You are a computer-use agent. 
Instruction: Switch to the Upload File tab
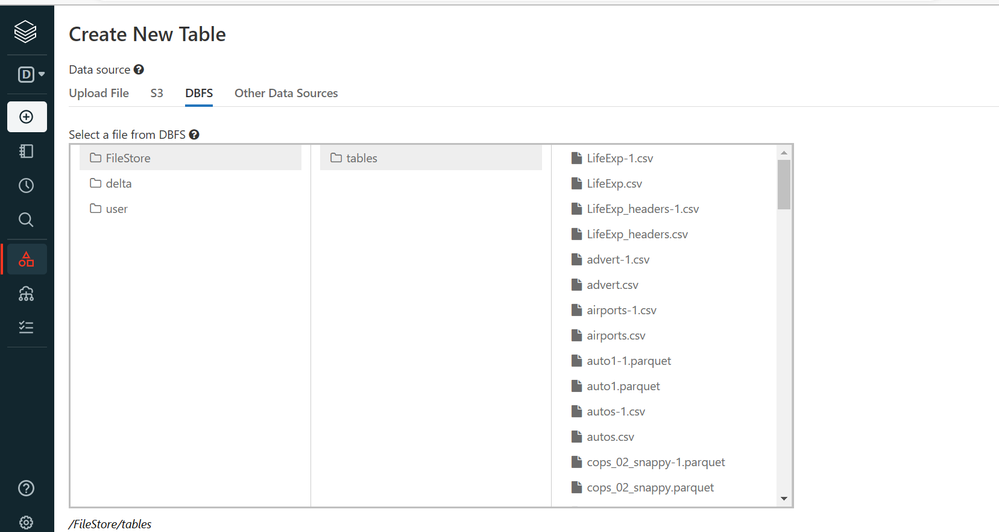point(99,93)
